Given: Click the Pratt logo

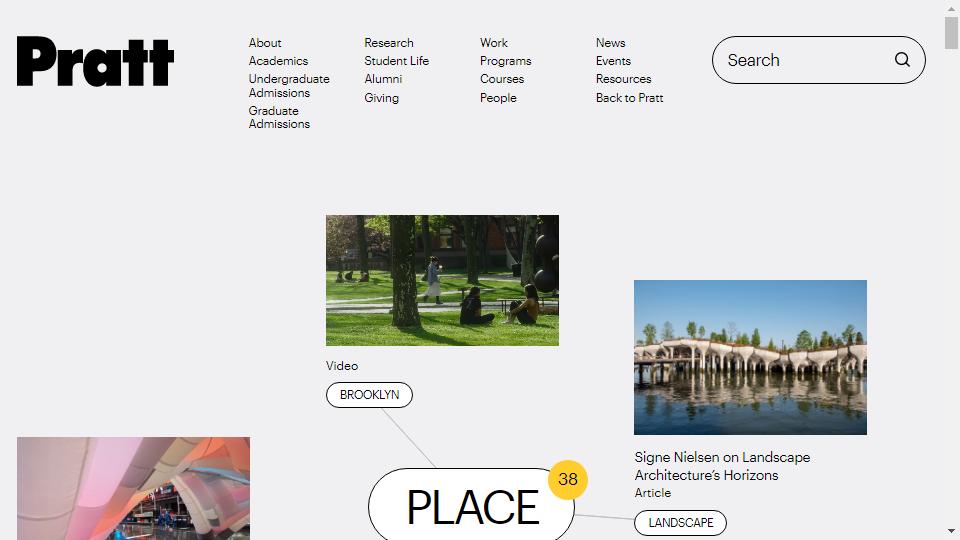Looking at the screenshot, I should click(95, 61).
